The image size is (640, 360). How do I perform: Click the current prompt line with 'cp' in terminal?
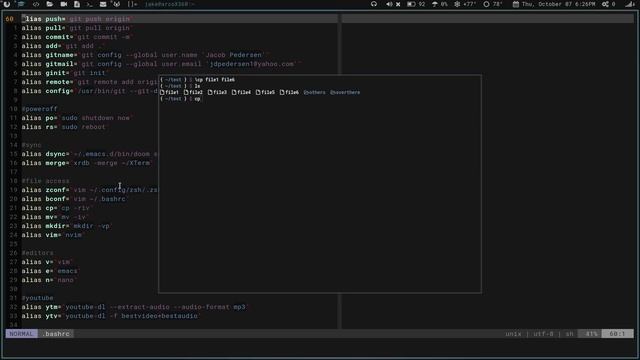click(x=180, y=99)
